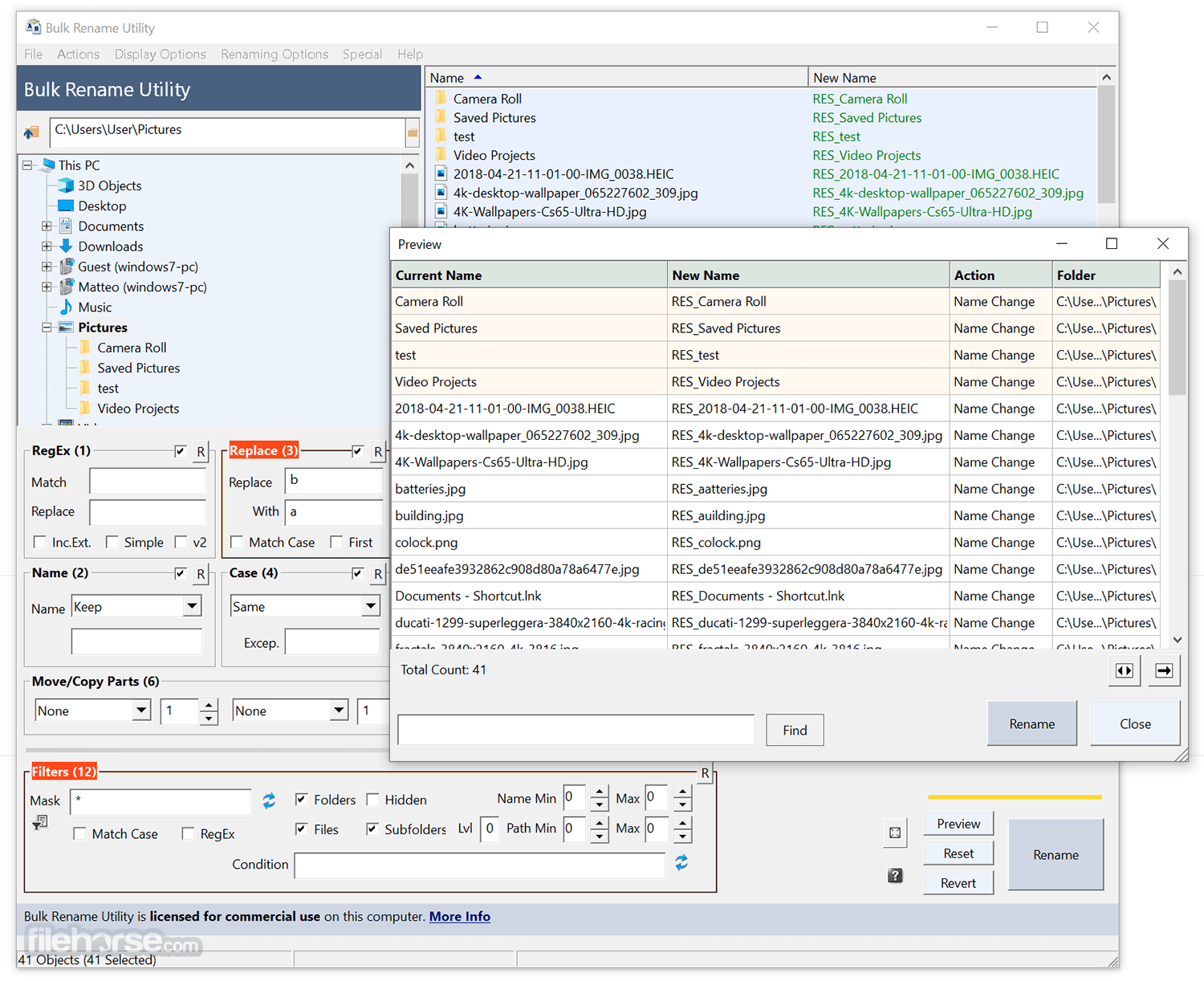Toggle the Replace (3) enabled checkbox
The image size is (1204, 981).
coord(357,451)
